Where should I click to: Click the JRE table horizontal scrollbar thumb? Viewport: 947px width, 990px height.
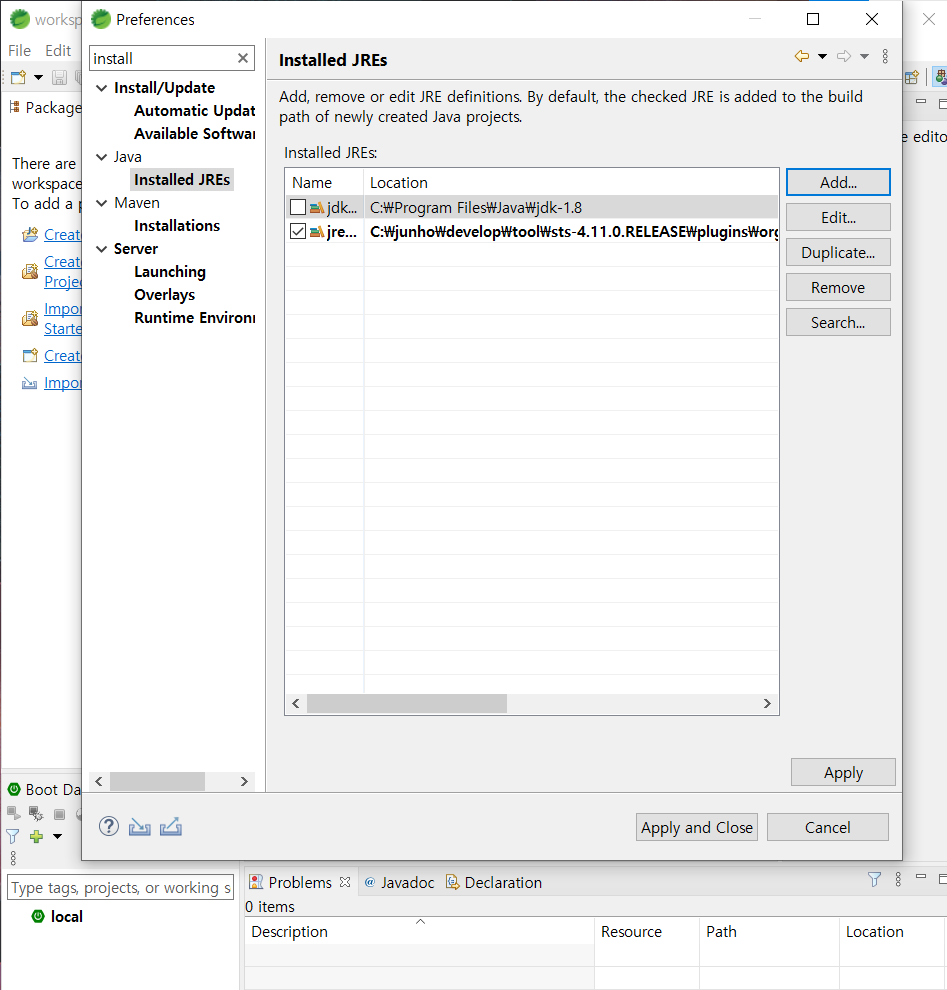(x=407, y=703)
